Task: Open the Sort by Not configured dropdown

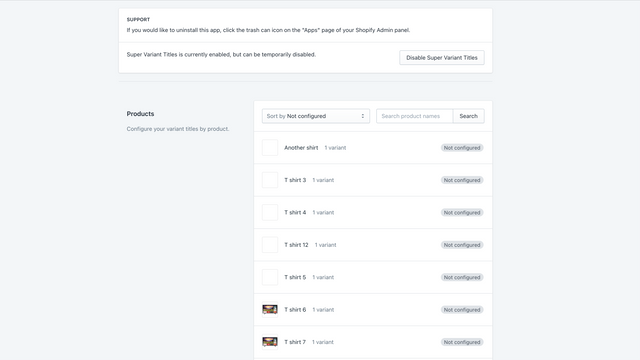Action: [316, 116]
